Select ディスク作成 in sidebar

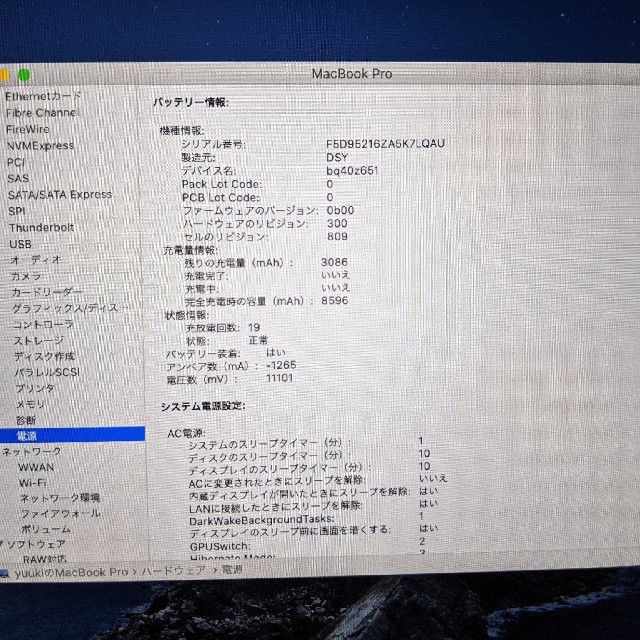[x=44, y=356]
